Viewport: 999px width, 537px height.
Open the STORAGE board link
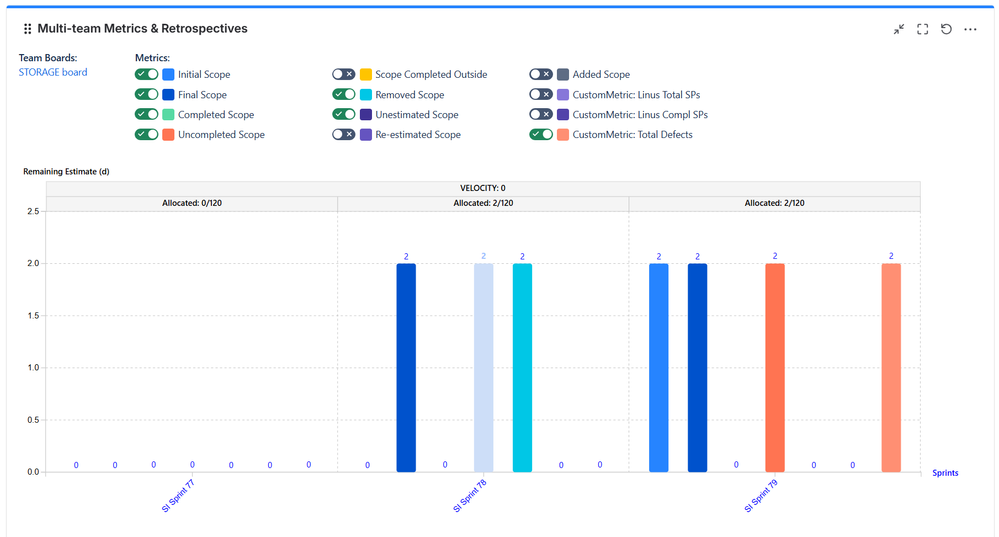tap(53, 72)
